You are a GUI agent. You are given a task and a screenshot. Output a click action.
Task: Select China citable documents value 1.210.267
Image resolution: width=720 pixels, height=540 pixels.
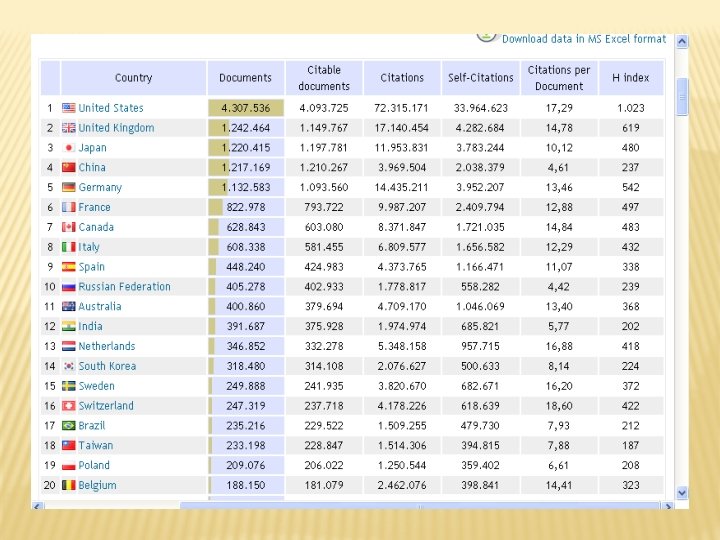(x=324, y=167)
